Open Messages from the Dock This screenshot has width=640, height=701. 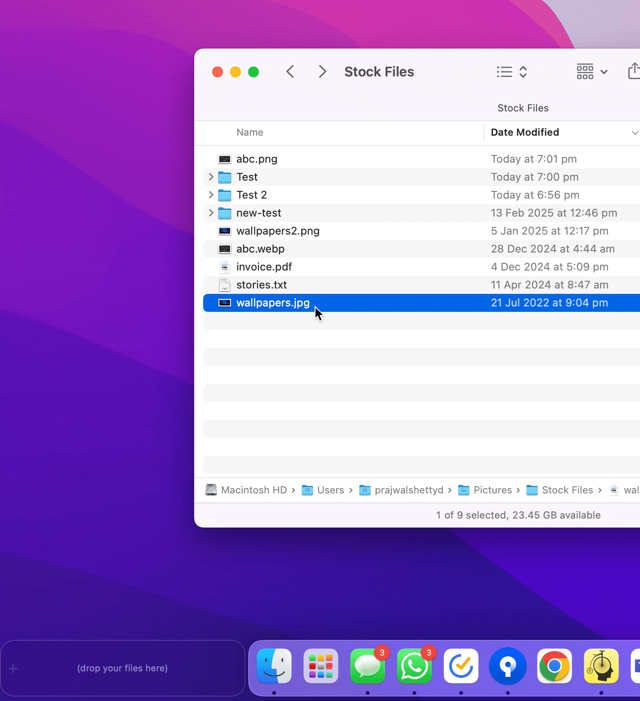coord(367,666)
